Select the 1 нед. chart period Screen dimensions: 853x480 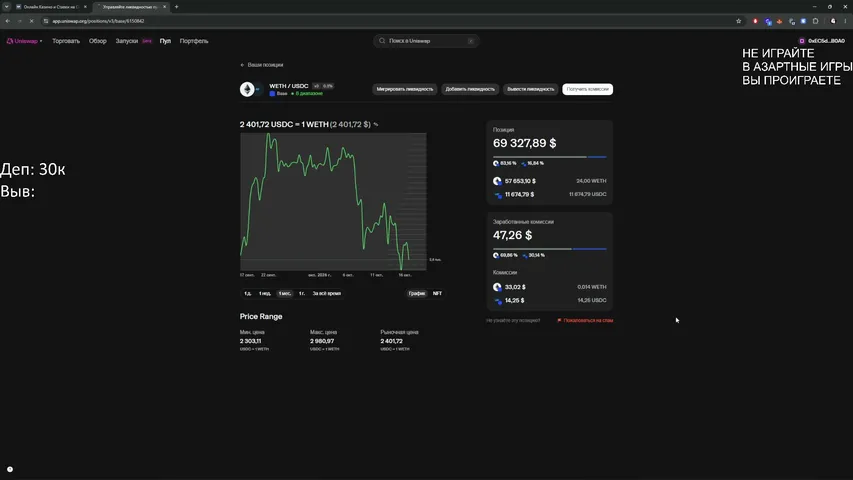pos(265,293)
